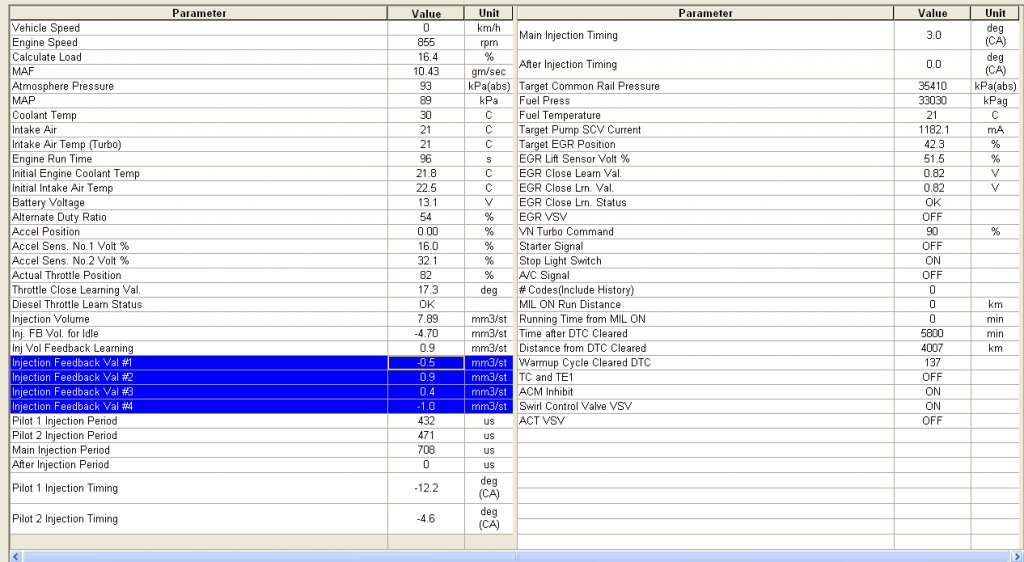1024x562 pixels.
Task: Select the Starter Signal row
Action: 769,246
